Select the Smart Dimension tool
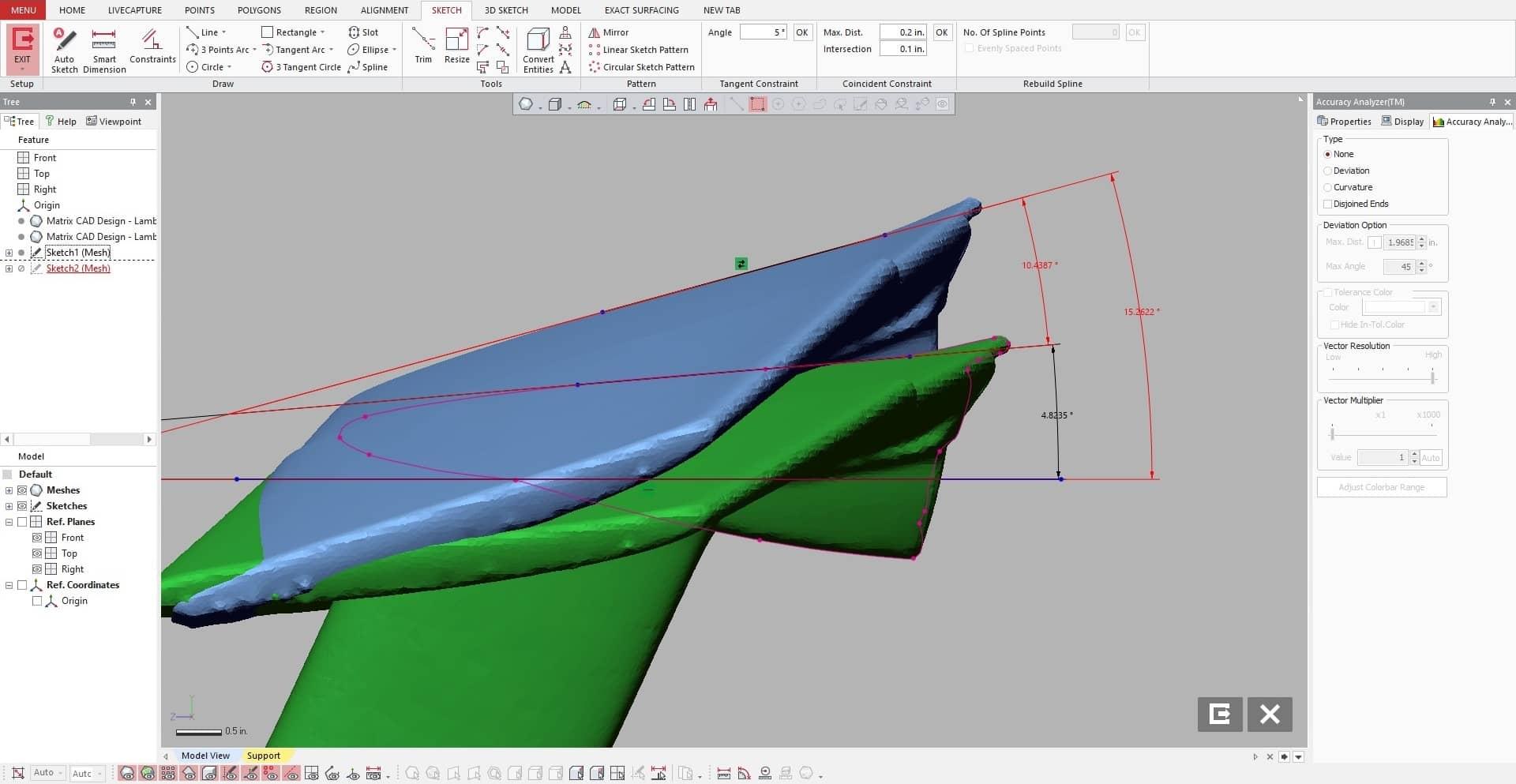The height and width of the screenshot is (784, 1516). [x=104, y=50]
